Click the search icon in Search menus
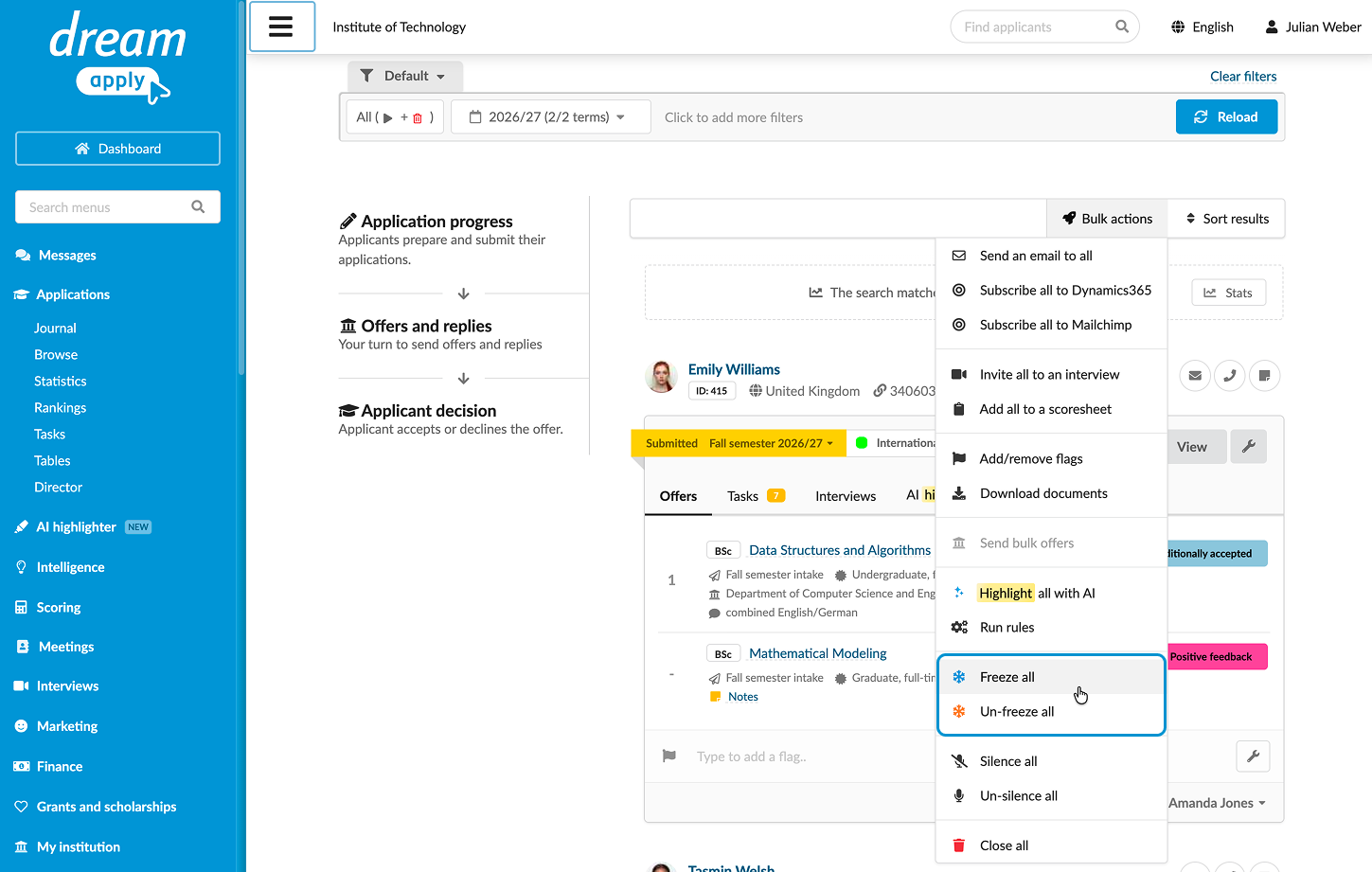 [x=198, y=206]
